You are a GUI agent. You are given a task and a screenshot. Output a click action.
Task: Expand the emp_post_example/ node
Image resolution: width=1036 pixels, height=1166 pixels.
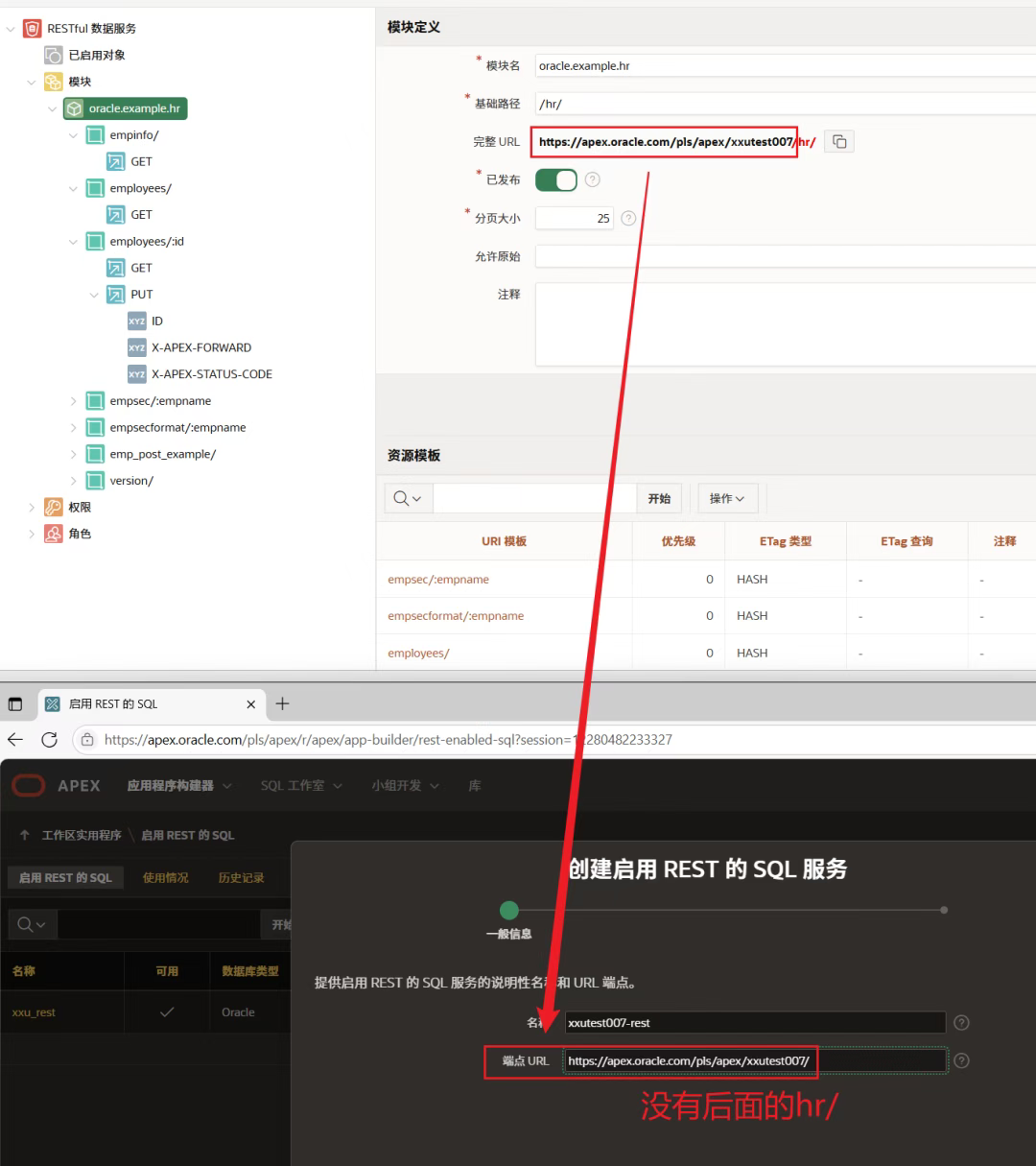tap(74, 455)
